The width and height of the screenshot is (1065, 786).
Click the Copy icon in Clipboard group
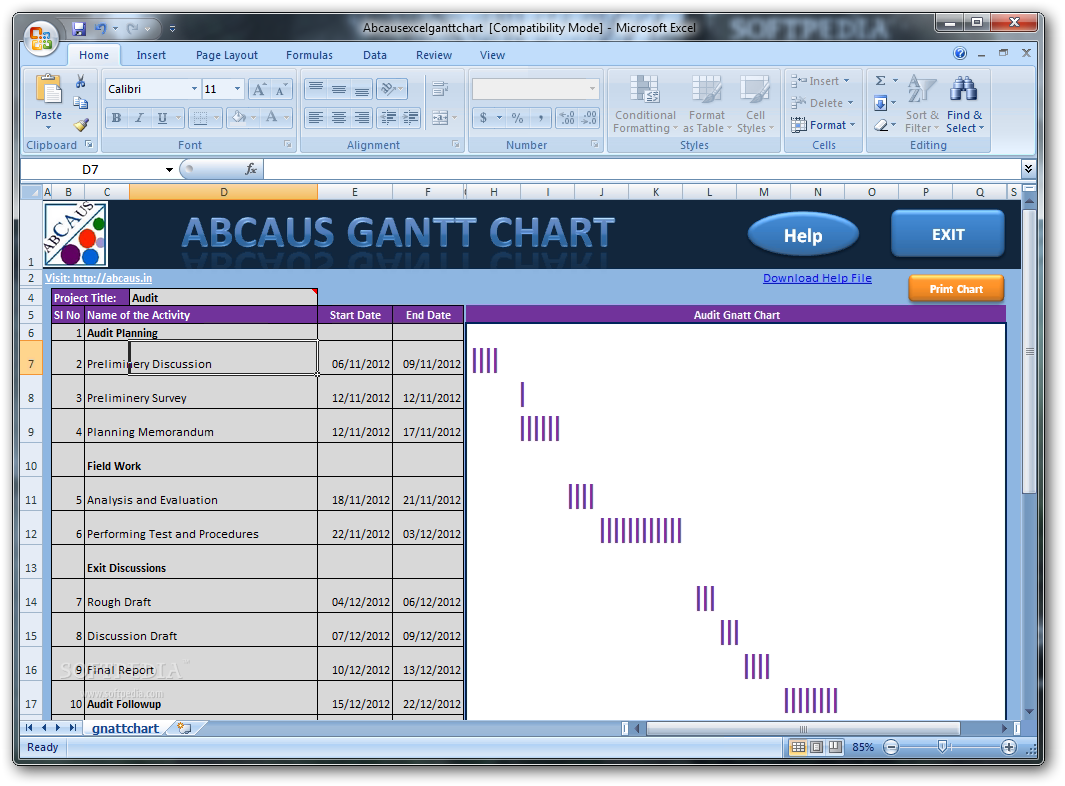coord(81,103)
